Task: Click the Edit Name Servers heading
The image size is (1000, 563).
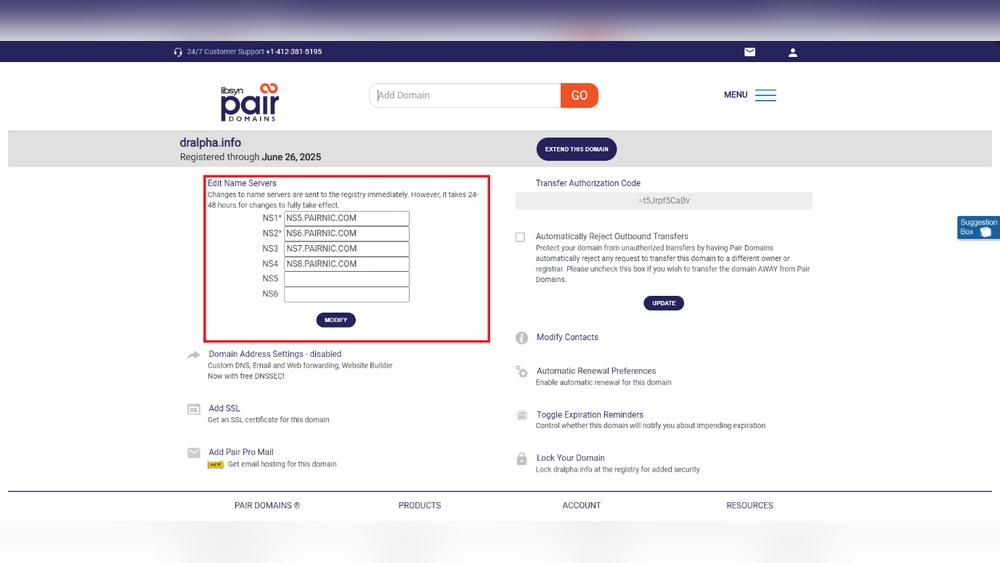Action: [x=242, y=183]
